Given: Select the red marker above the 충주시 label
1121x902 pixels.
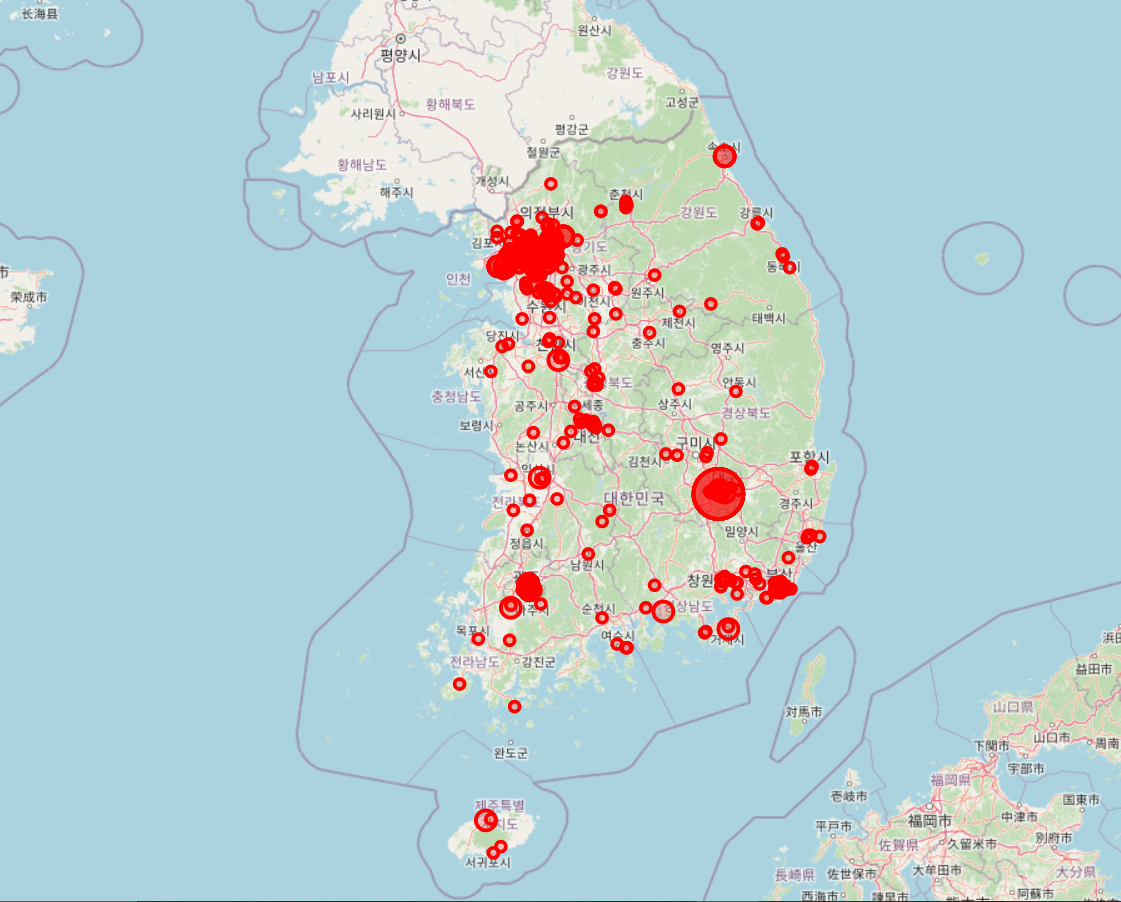Looking at the screenshot, I should tap(649, 332).
